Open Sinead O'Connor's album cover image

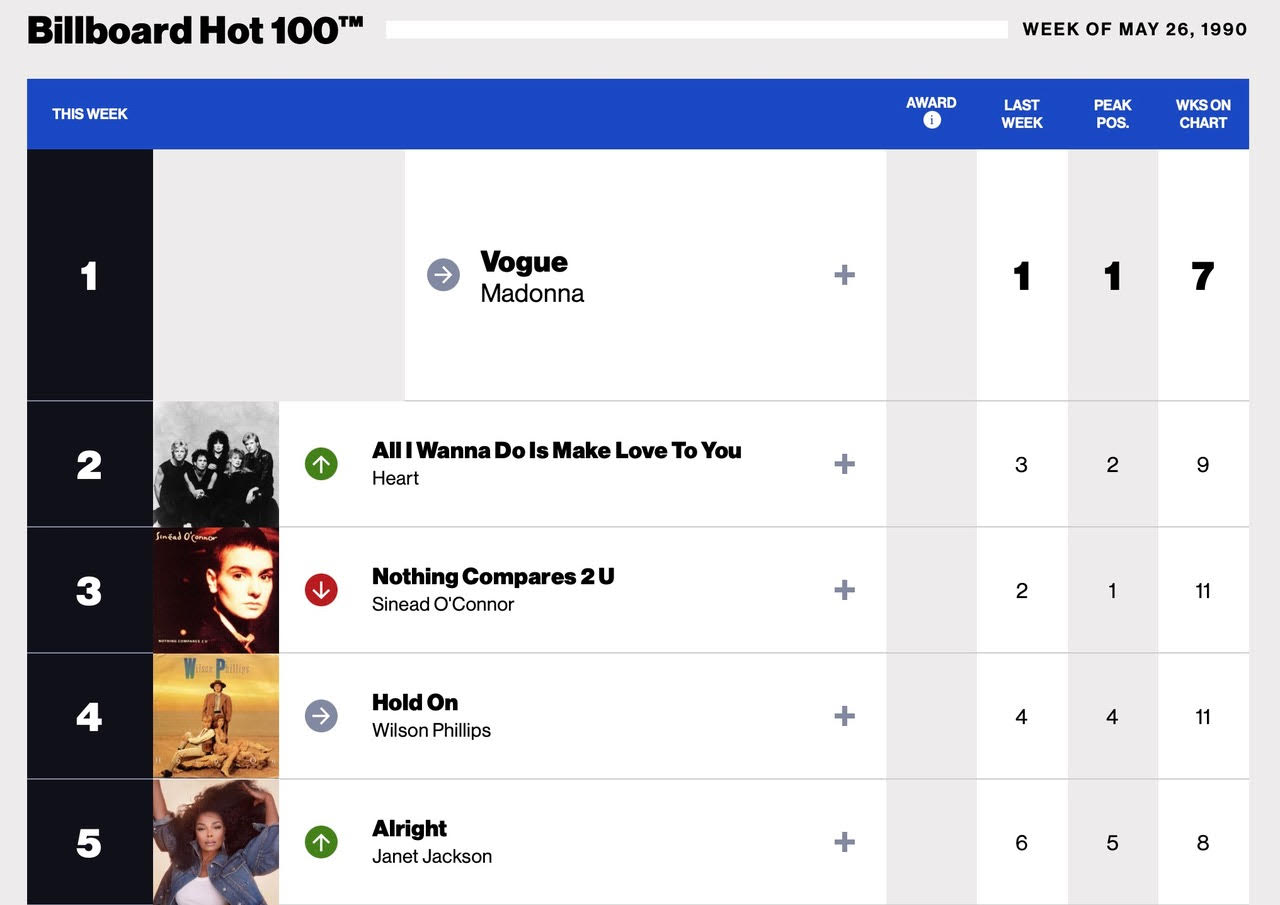click(216, 590)
